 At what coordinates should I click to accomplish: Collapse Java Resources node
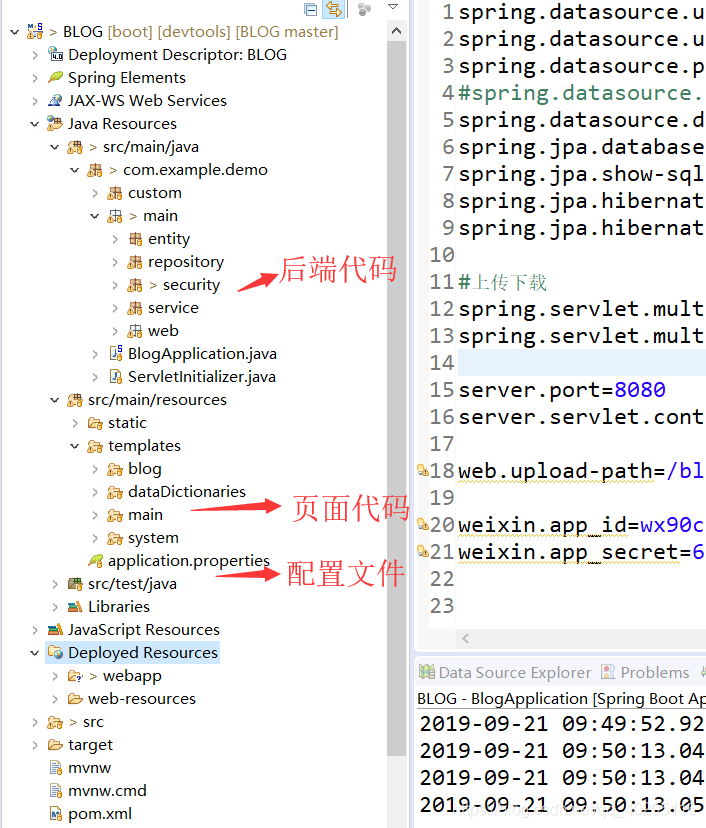[x=35, y=124]
